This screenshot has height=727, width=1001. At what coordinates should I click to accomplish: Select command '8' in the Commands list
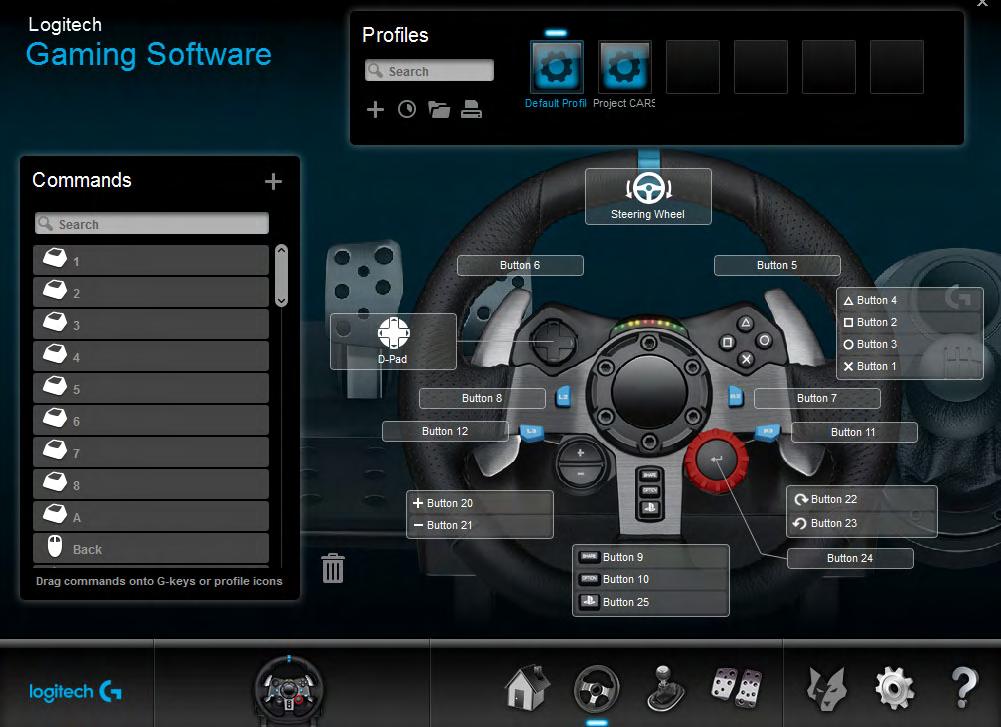click(x=151, y=484)
